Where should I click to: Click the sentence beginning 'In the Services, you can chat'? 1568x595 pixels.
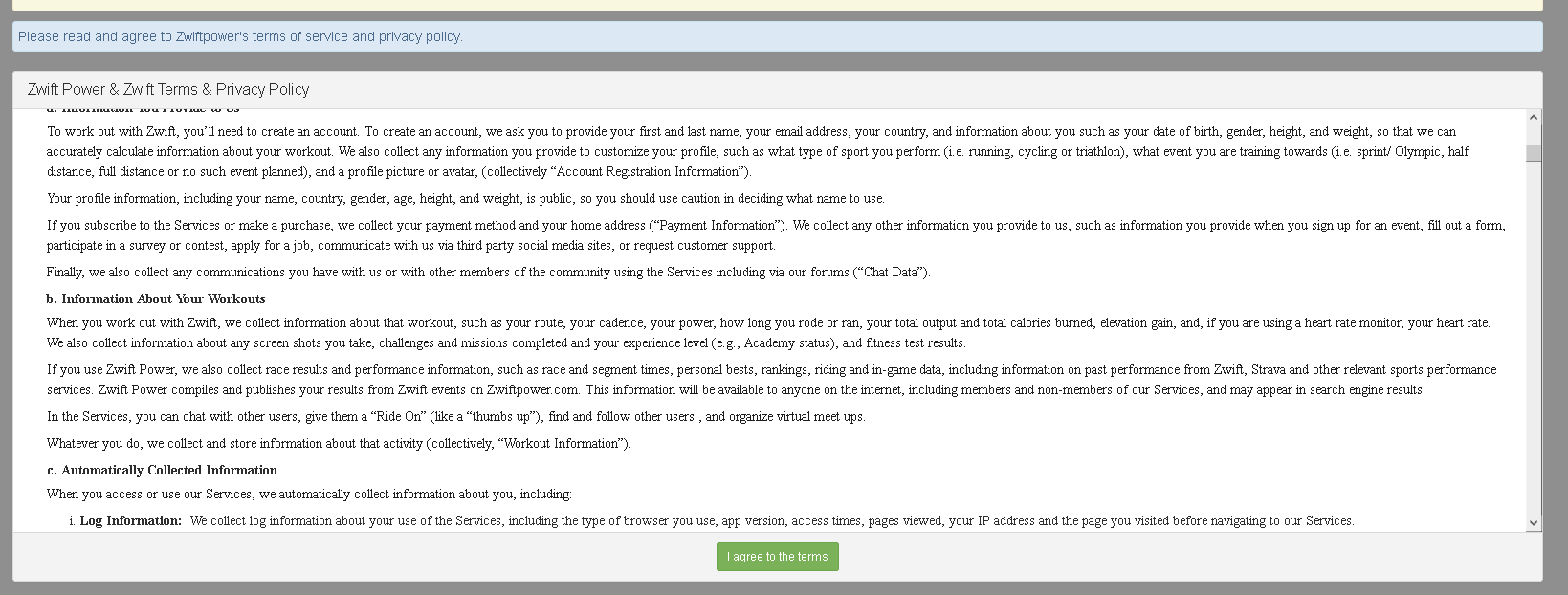coord(455,416)
